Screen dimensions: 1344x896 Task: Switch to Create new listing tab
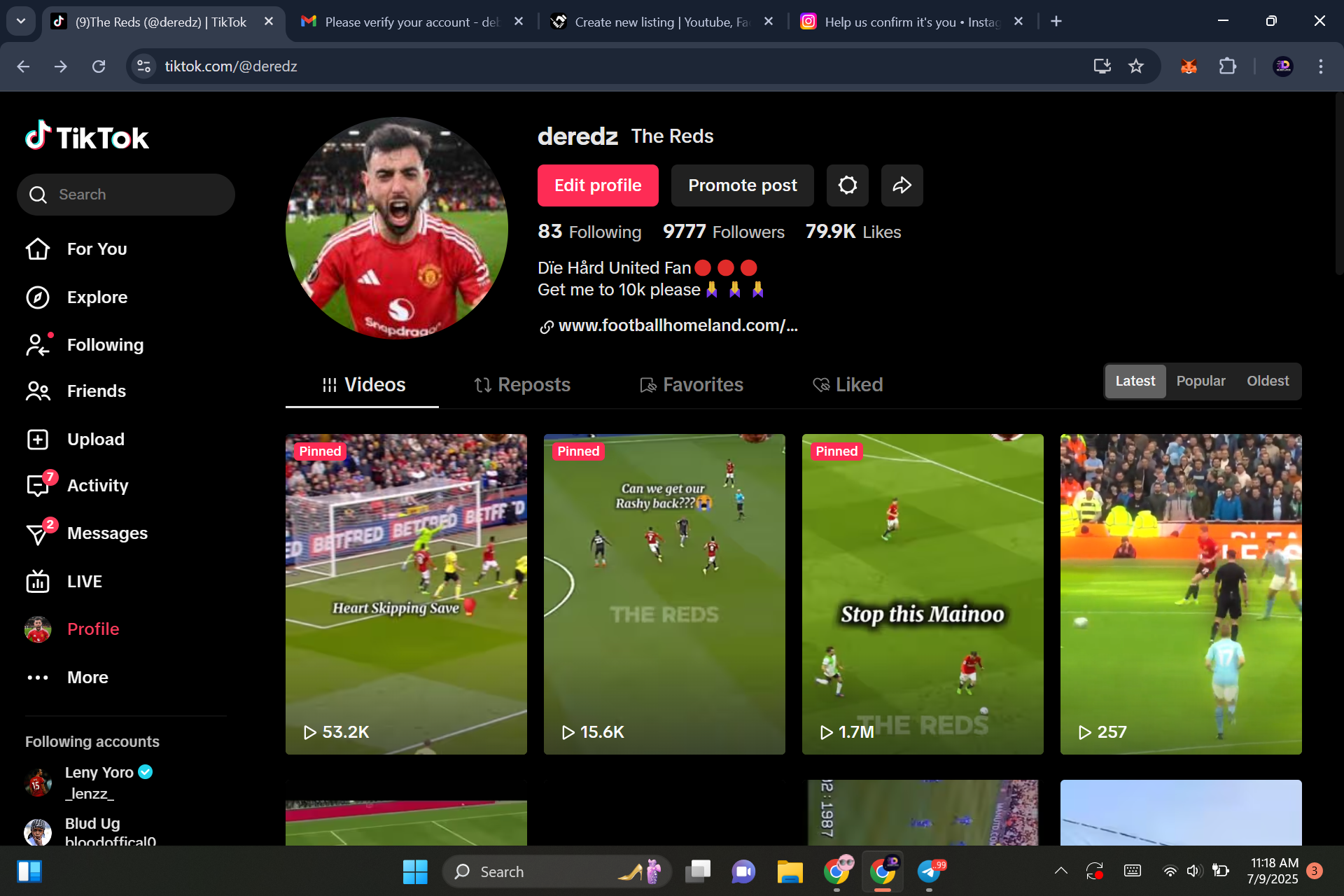coord(661,22)
